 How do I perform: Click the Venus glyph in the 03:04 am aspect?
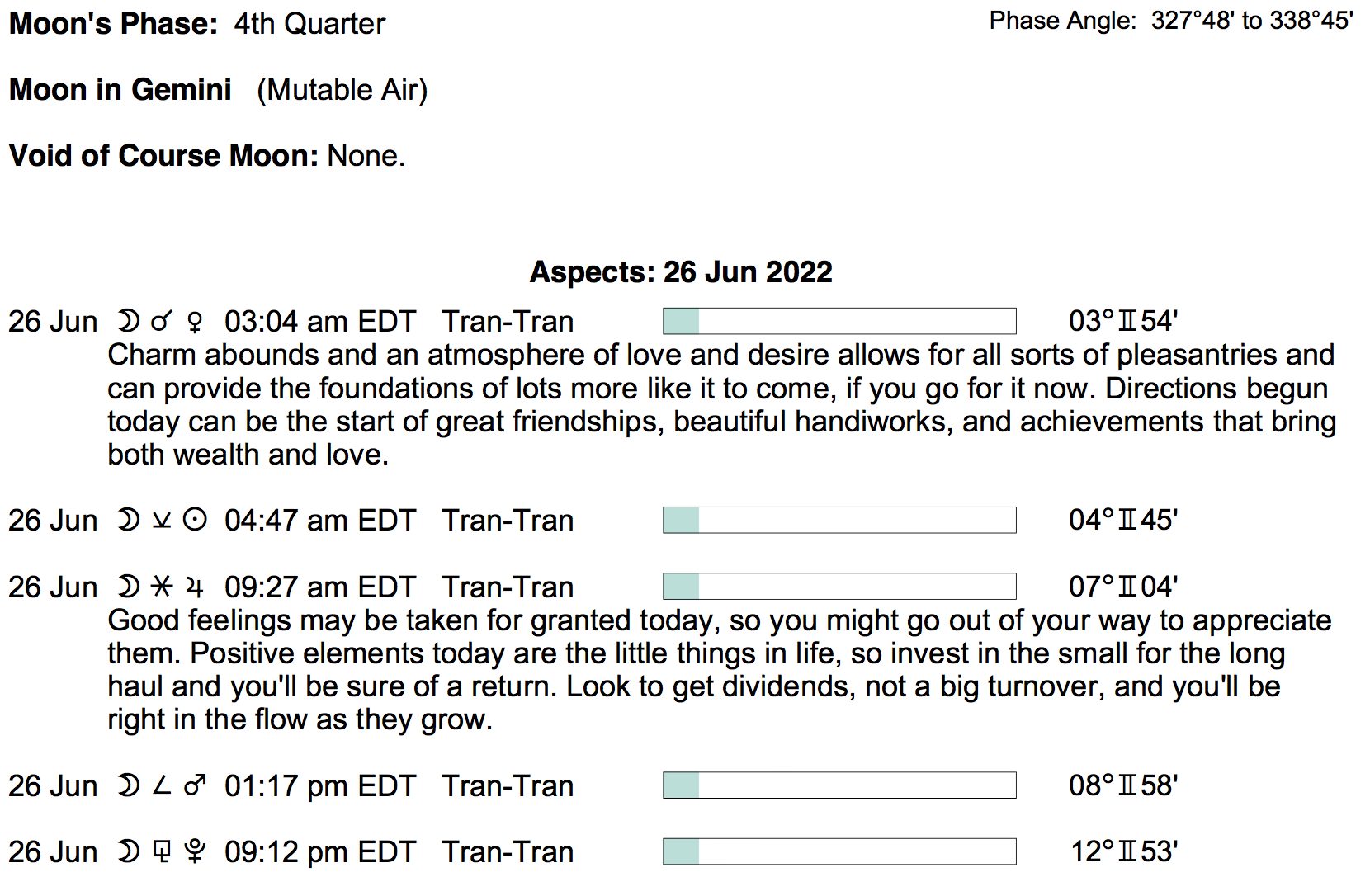pos(195,322)
